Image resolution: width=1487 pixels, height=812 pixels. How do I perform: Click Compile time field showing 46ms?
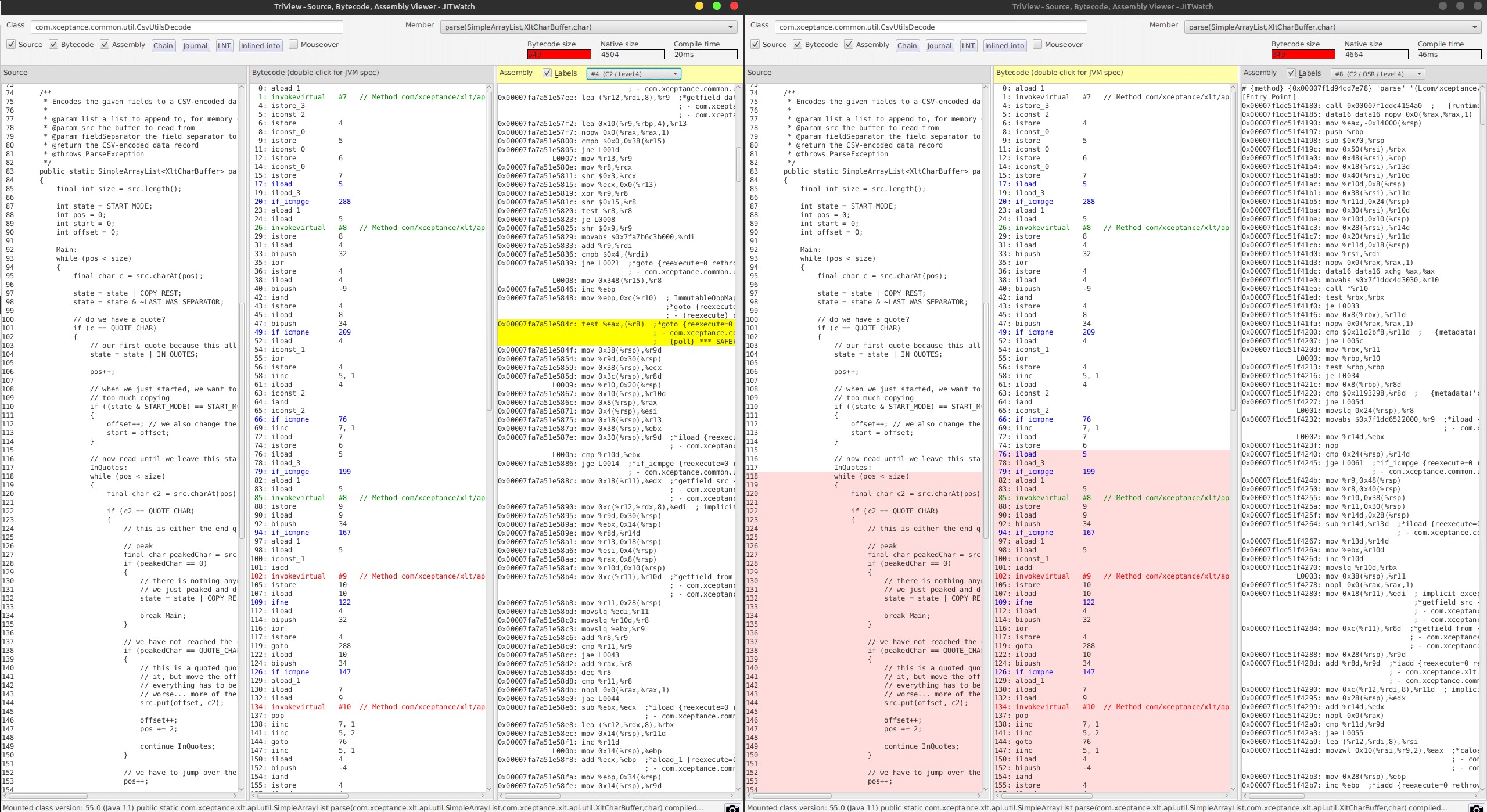1450,55
